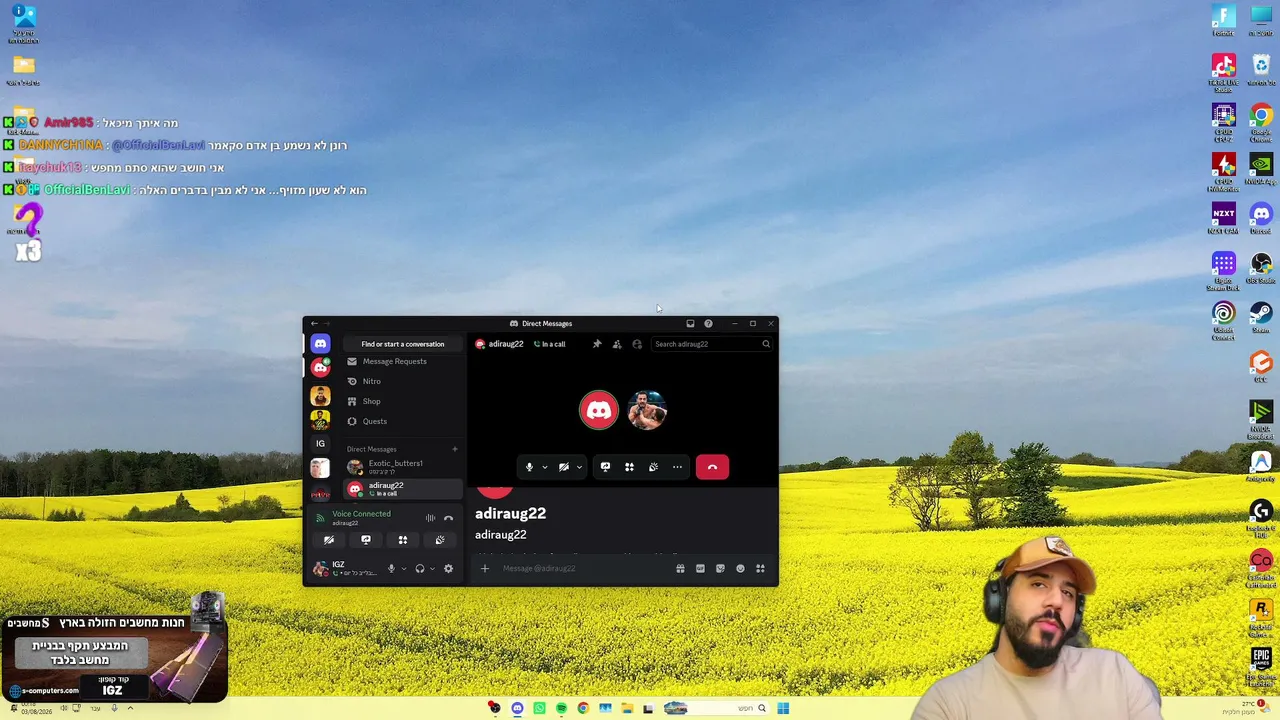This screenshot has height=720, width=1280.
Task: Hang up with the red disconnect button
Action: (712, 467)
